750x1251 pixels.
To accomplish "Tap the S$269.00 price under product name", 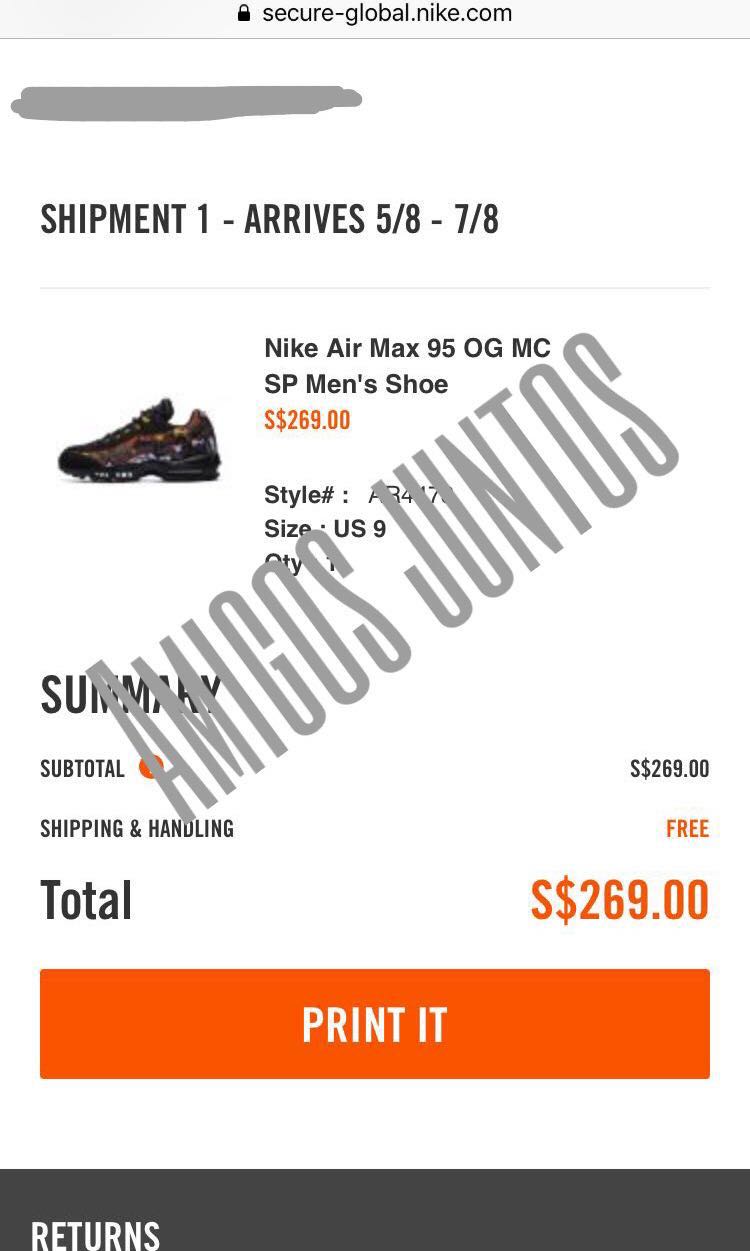I will coord(307,420).
